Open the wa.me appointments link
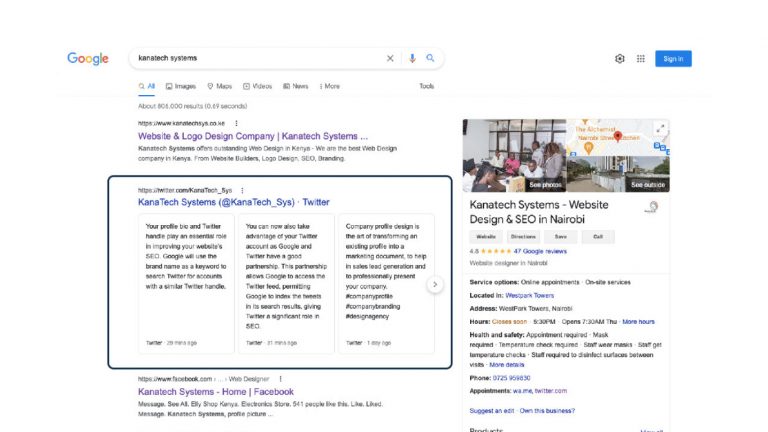This screenshot has width=768, height=432. tap(522, 391)
